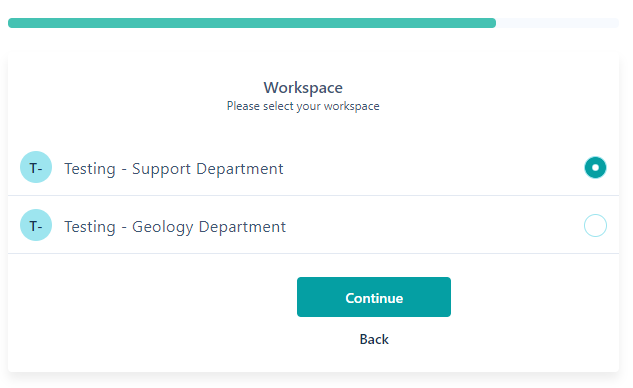
Task: Click the 'Please select your workspace' subtitle
Action: click(x=303, y=106)
